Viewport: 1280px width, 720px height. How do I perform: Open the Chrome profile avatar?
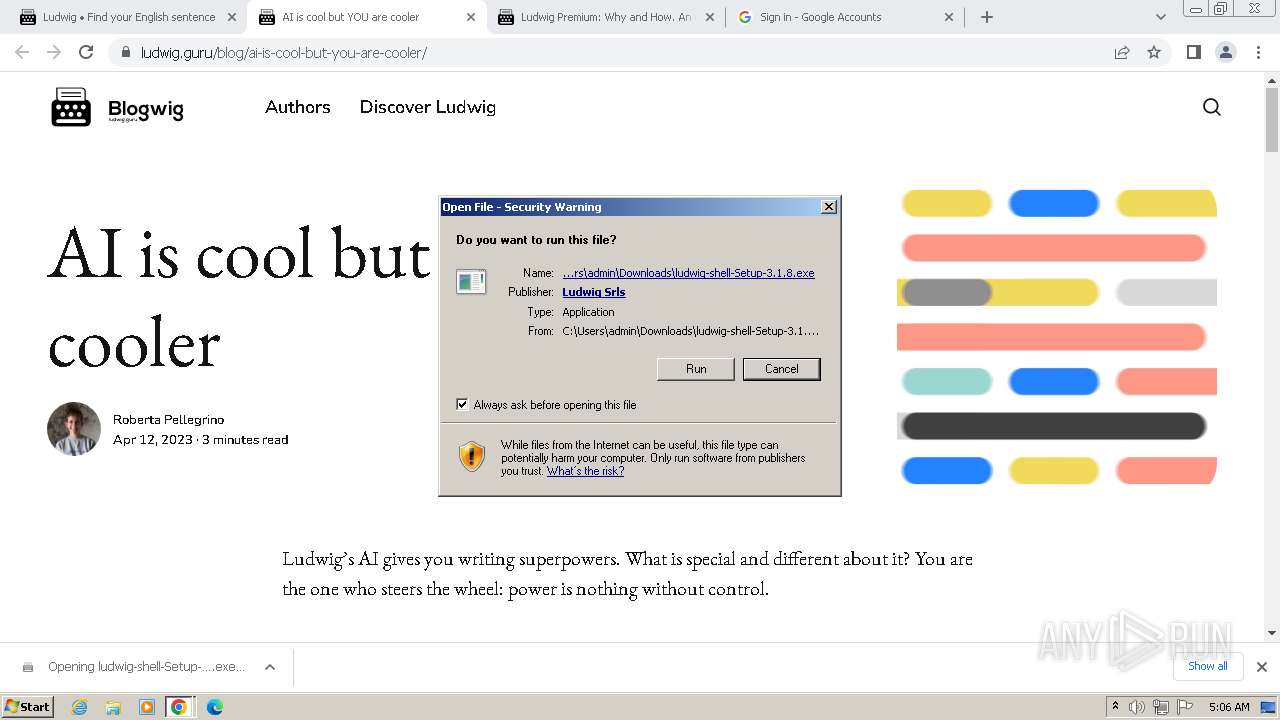pos(1225,52)
